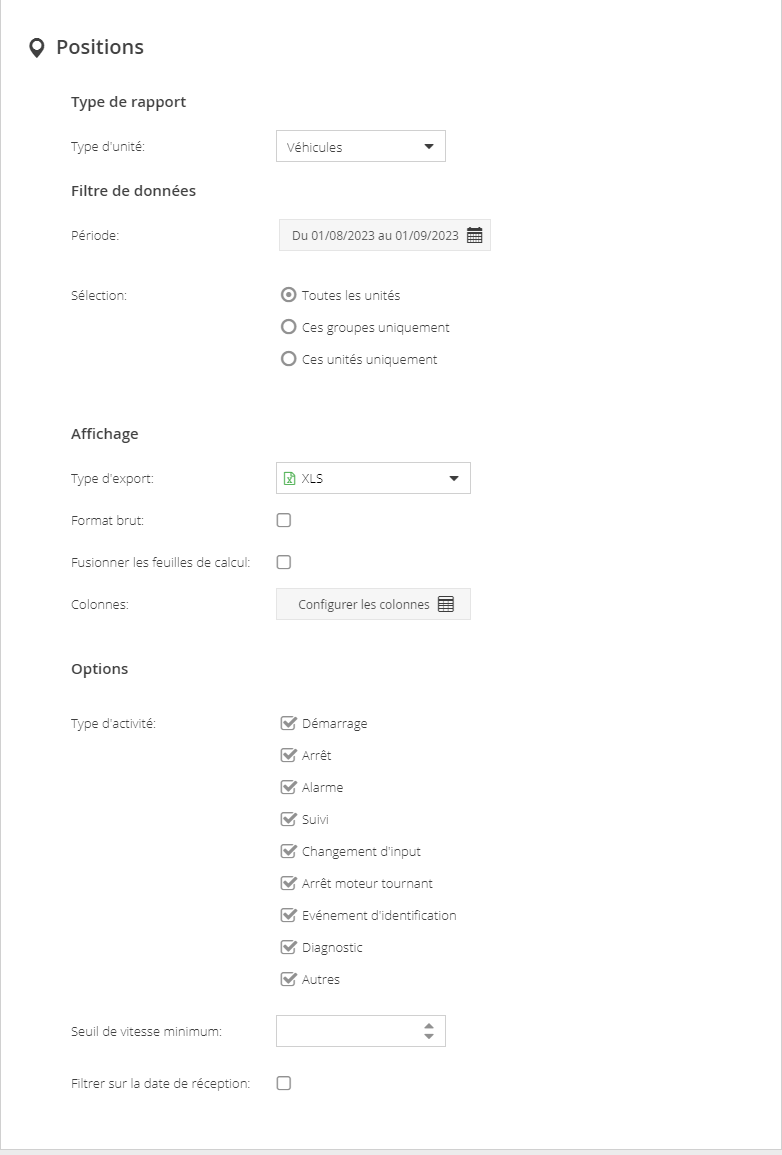
Task: Decrease minimum speed with down arrow
Action: (x=429, y=1036)
